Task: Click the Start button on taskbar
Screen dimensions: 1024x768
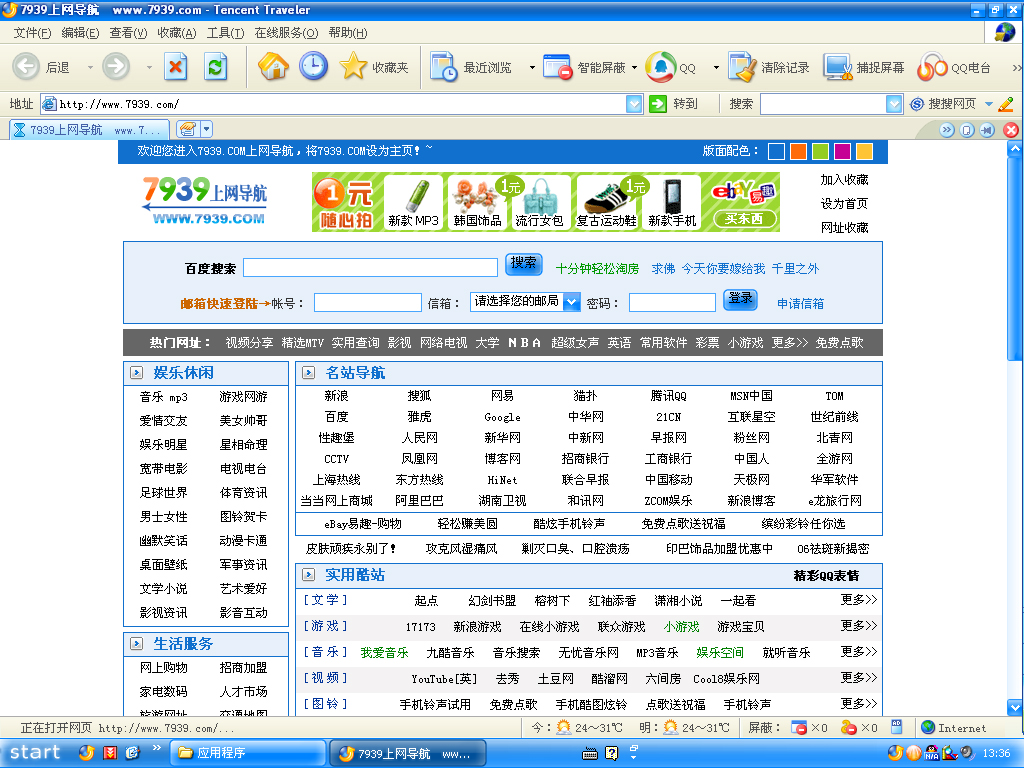Action: pos(35,753)
